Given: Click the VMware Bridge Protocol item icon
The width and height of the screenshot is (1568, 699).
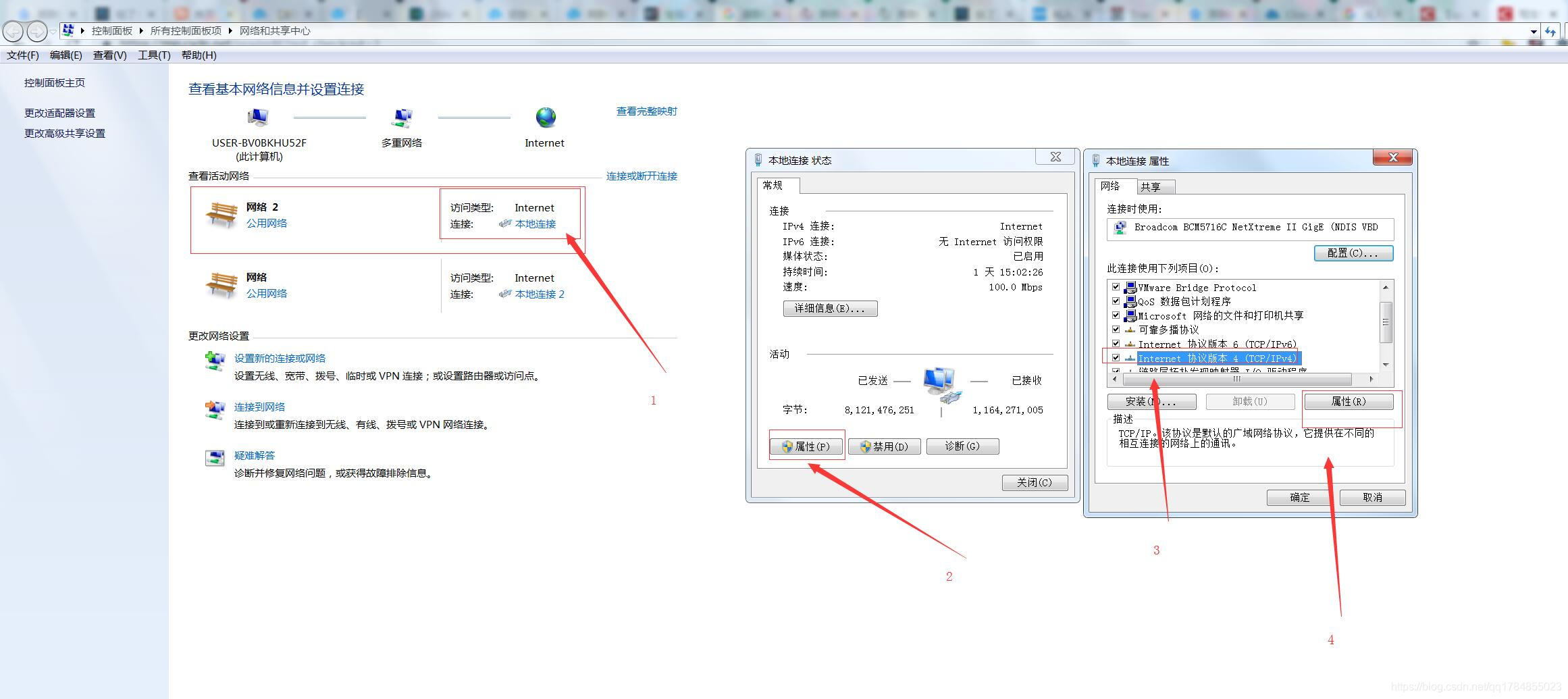Looking at the screenshot, I should (1130, 288).
